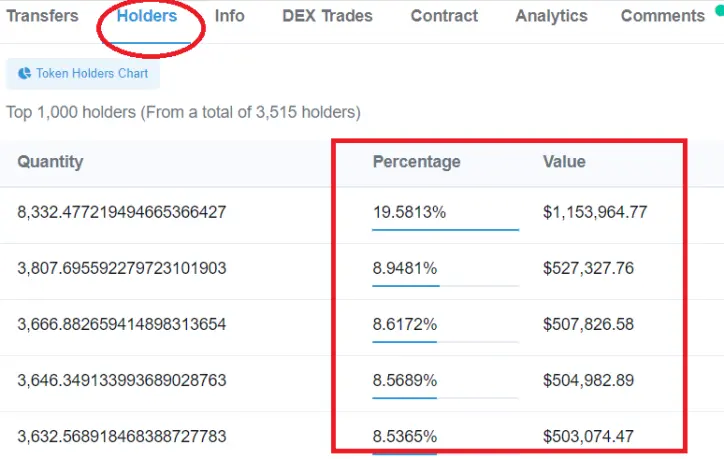The height and width of the screenshot is (459, 724).
Task: Click the pie chart icon
Action: pos(24,73)
